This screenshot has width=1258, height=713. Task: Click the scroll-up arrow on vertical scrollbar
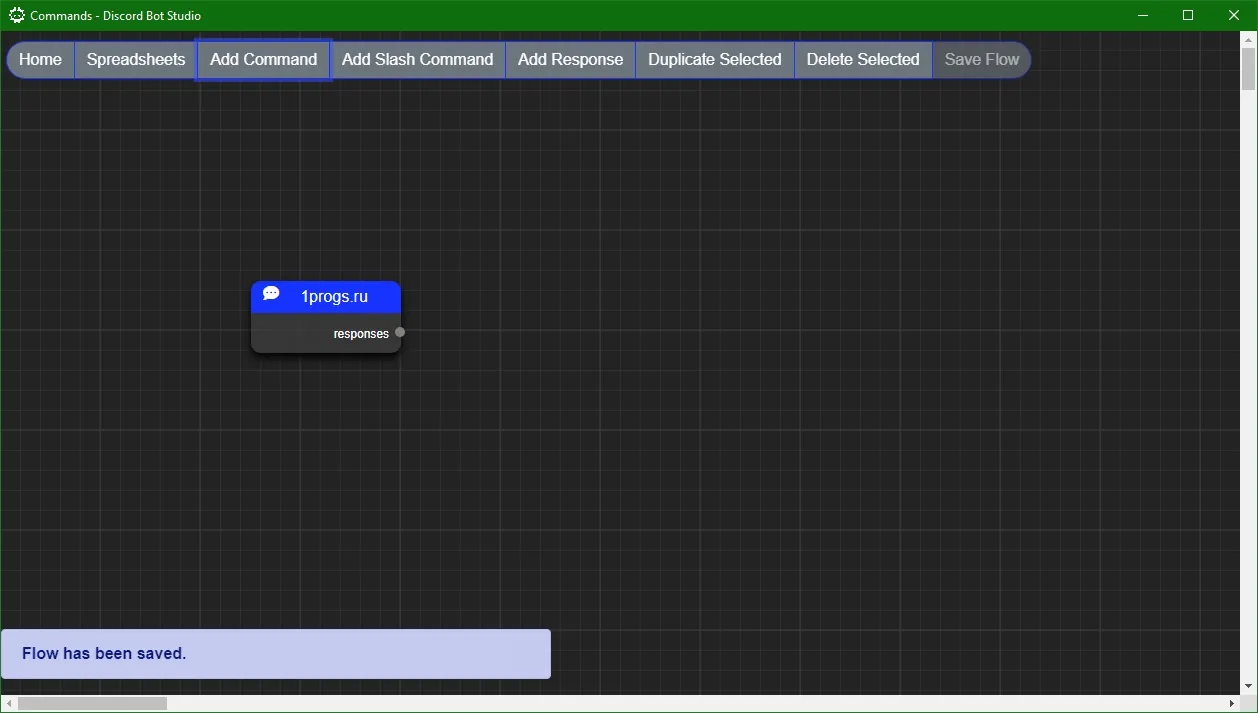click(1248, 38)
